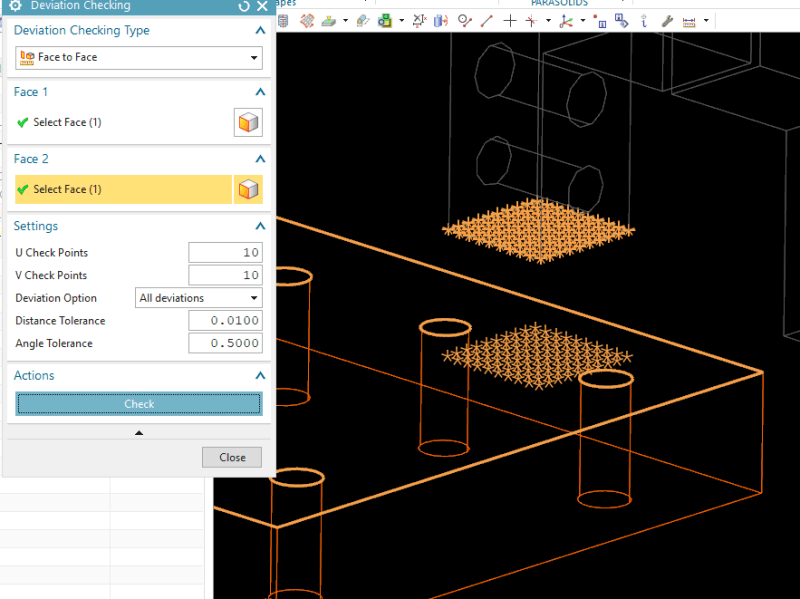The height and width of the screenshot is (599, 800).
Task: Open dropdown beside the stamp-on-block icon
Action: pos(345,21)
